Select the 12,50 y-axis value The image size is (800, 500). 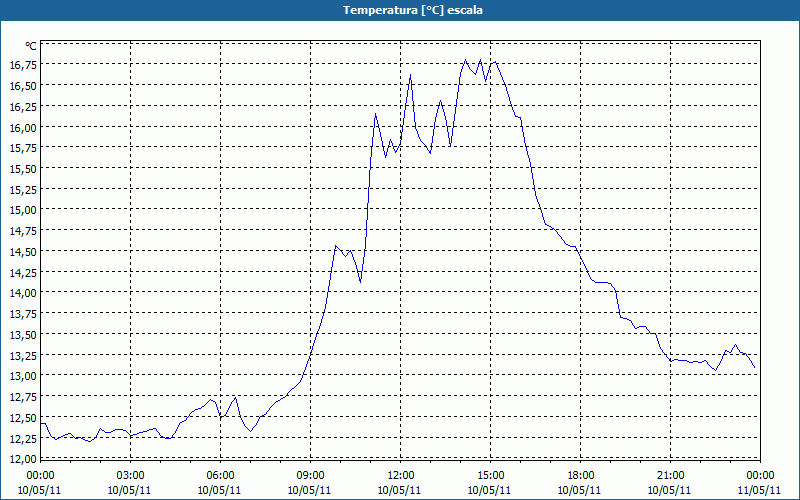(23, 417)
